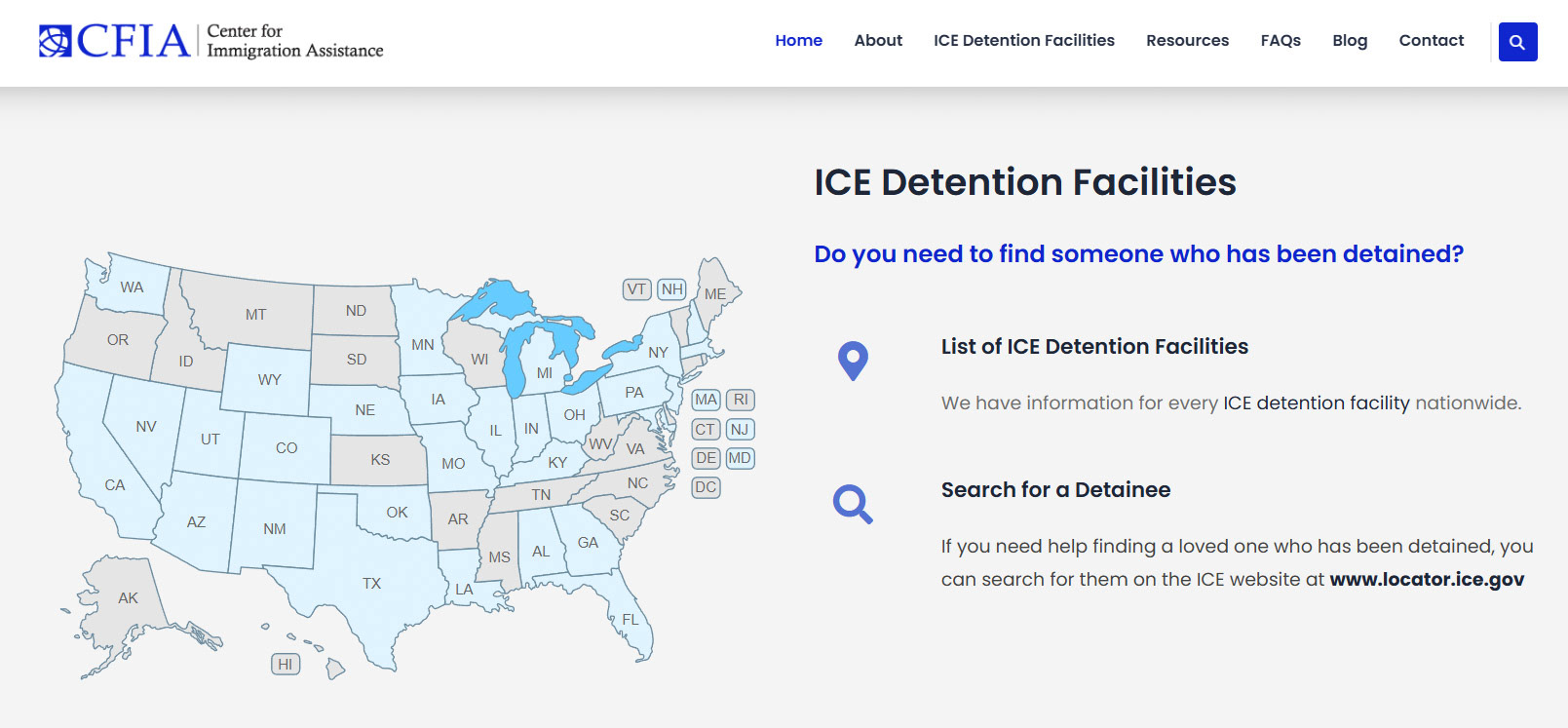Image resolution: width=1568 pixels, height=728 pixels.
Task: Visit the Blog page
Action: point(1350,40)
